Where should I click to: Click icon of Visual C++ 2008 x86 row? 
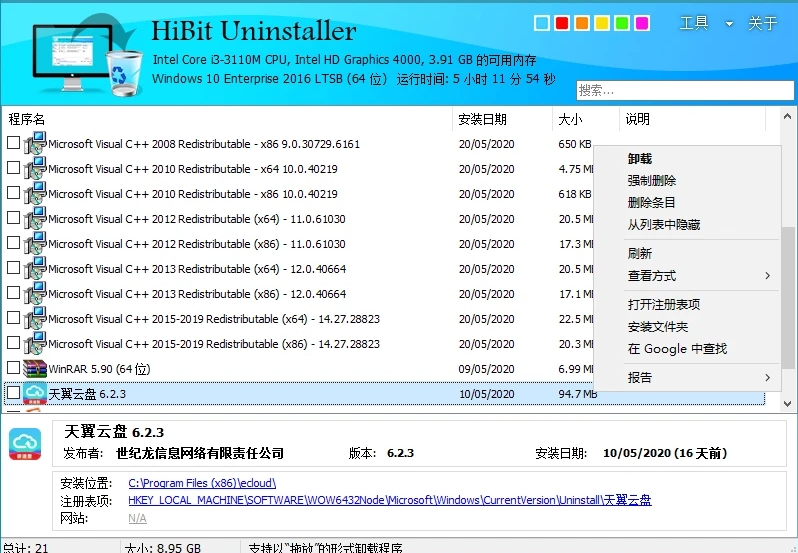click(35, 143)
